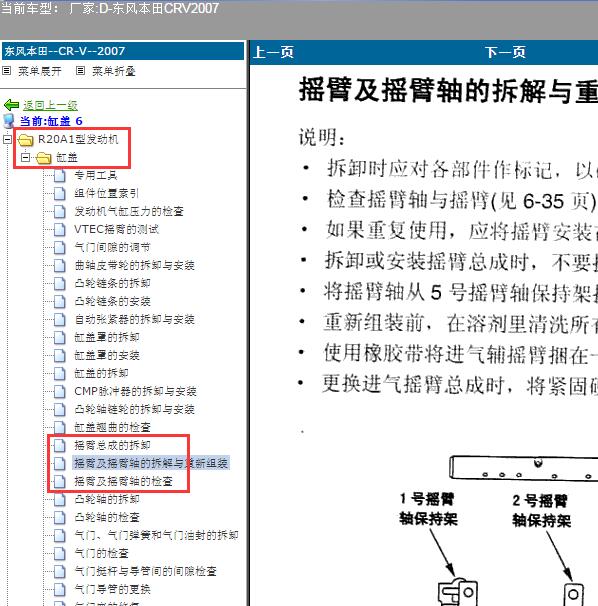Select the R20A1型发动机 folder label

78,139
